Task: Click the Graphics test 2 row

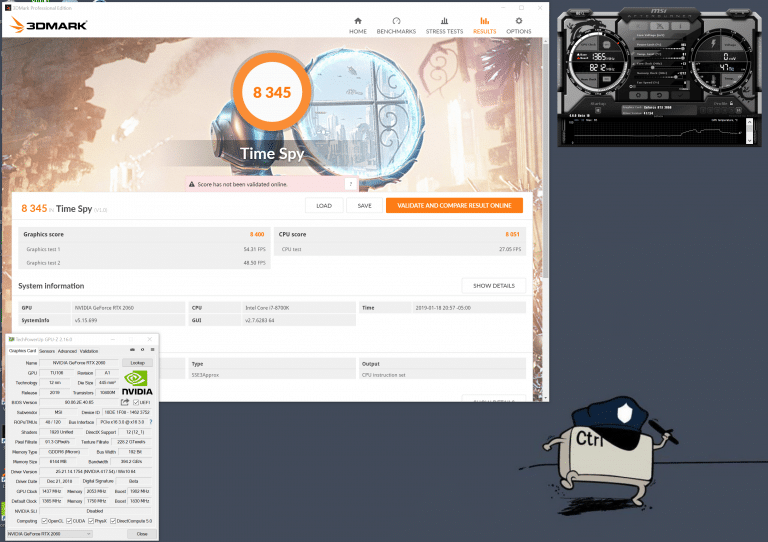Action: 144,263
